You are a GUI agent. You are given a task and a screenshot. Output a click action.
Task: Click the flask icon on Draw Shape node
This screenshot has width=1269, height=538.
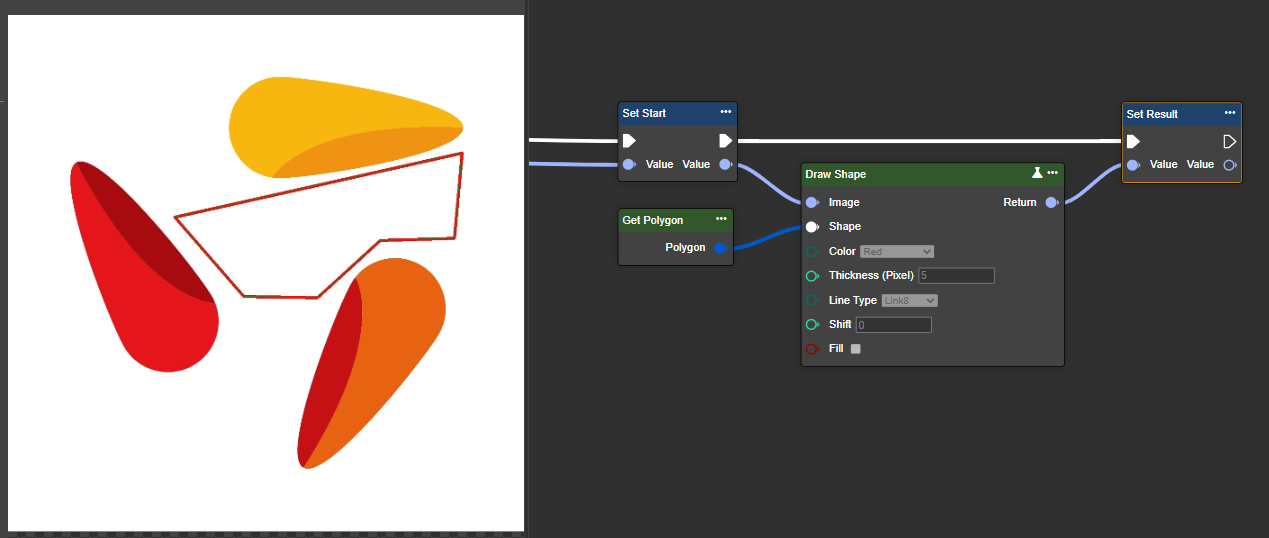(1037, 173)
